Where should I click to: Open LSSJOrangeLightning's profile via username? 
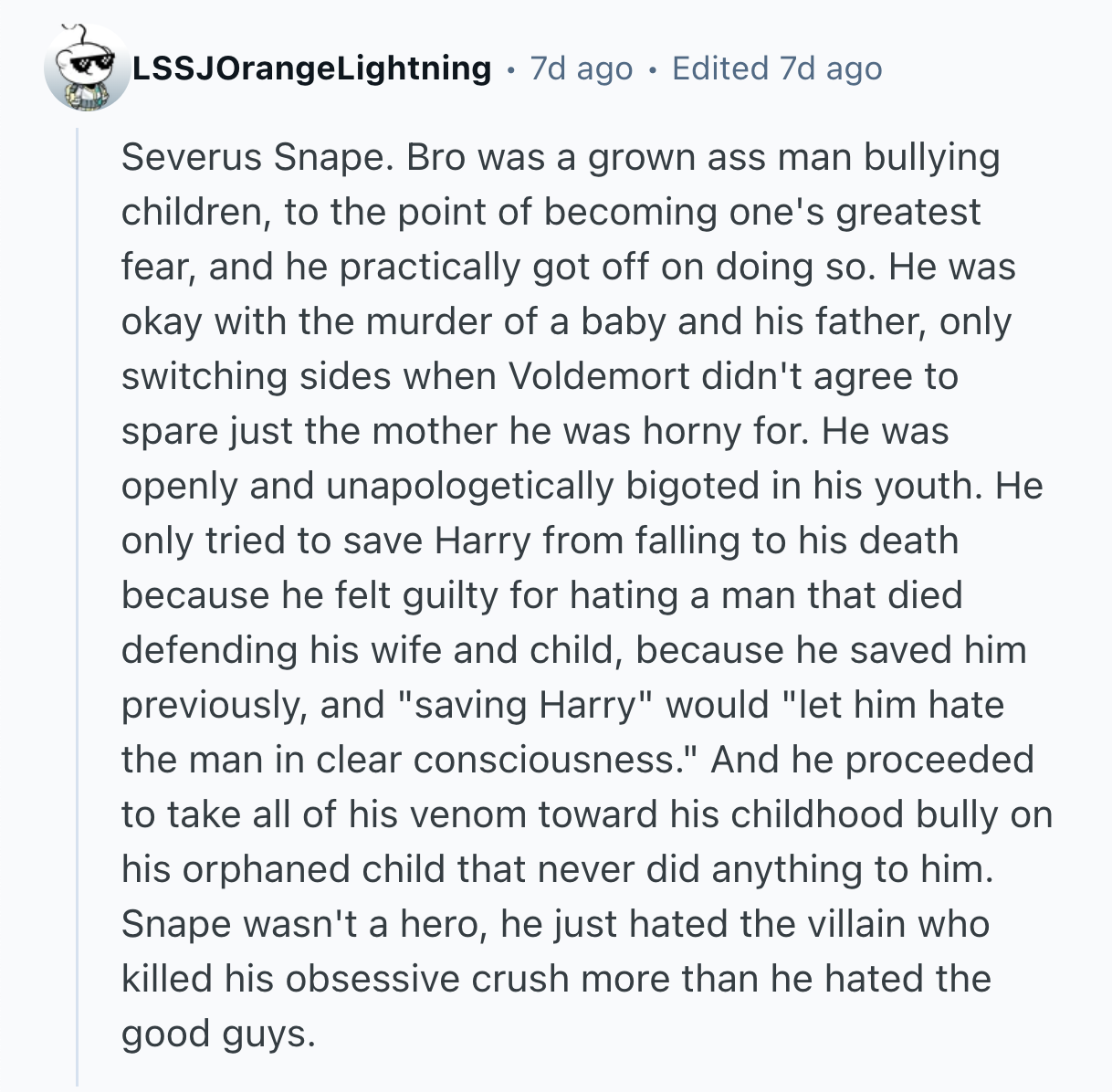point(311,68)
